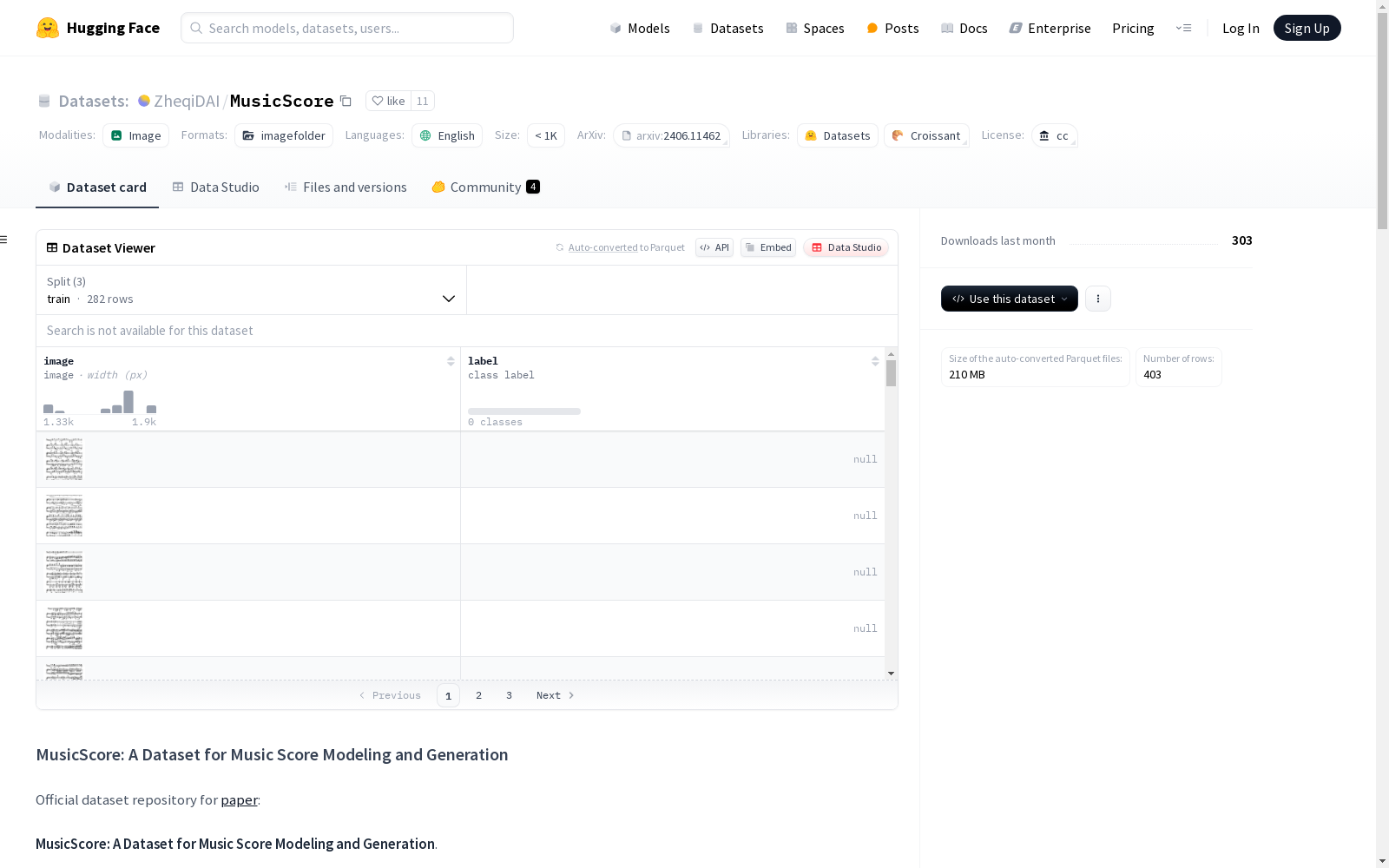Open the Pricing page
The image size is (1389, 868).
pyautogui.click(x=1133, y=28)
